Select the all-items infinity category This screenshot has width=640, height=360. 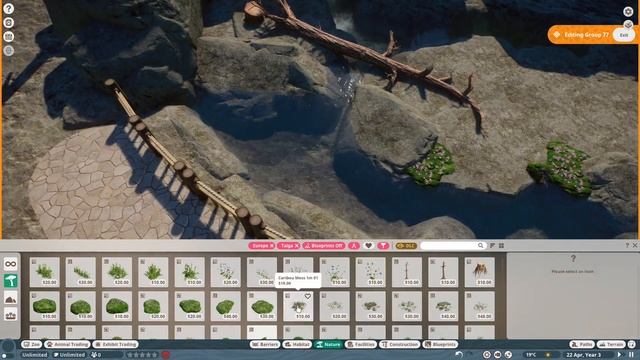11,264
